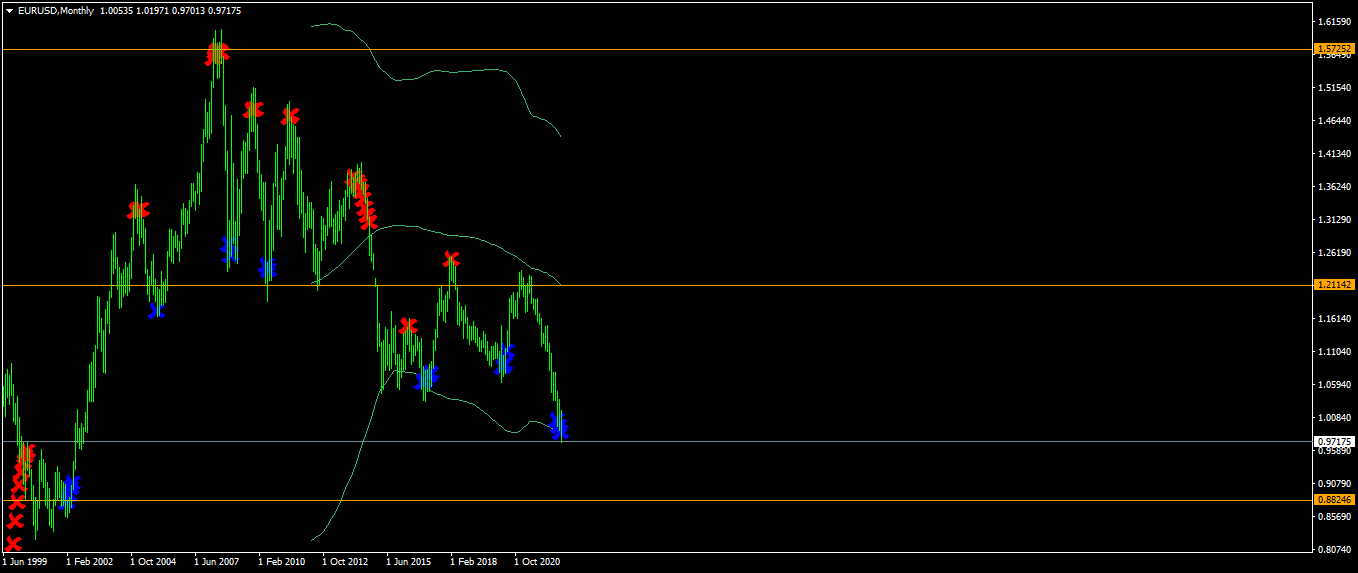Click the 1.46440 price scale value
Viewport: 1358px width, 573px height.
1334,121
